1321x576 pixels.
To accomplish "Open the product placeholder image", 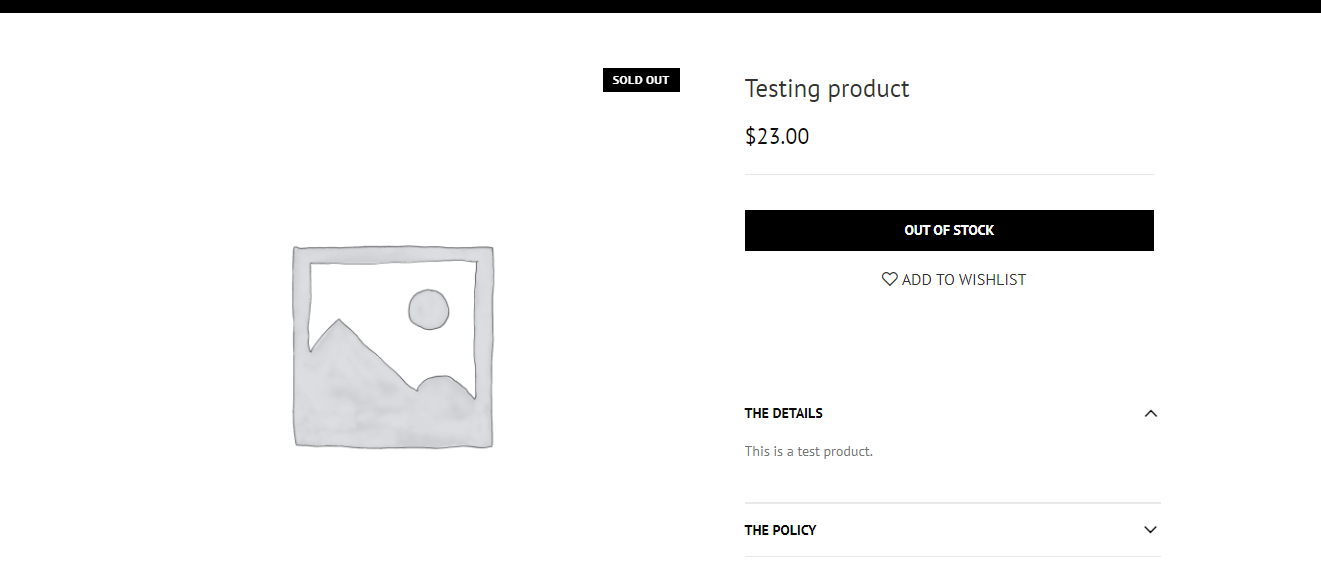I will pos(393,346).
